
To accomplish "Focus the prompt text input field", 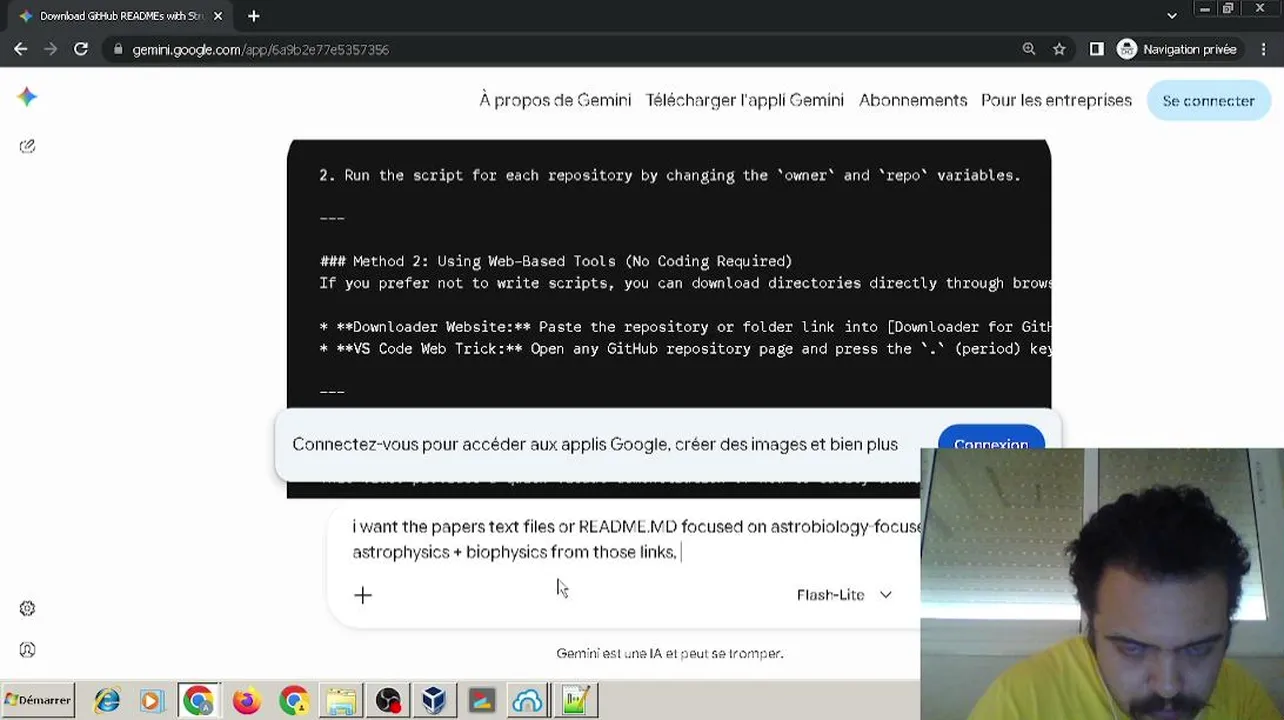I will click(635, 539).
